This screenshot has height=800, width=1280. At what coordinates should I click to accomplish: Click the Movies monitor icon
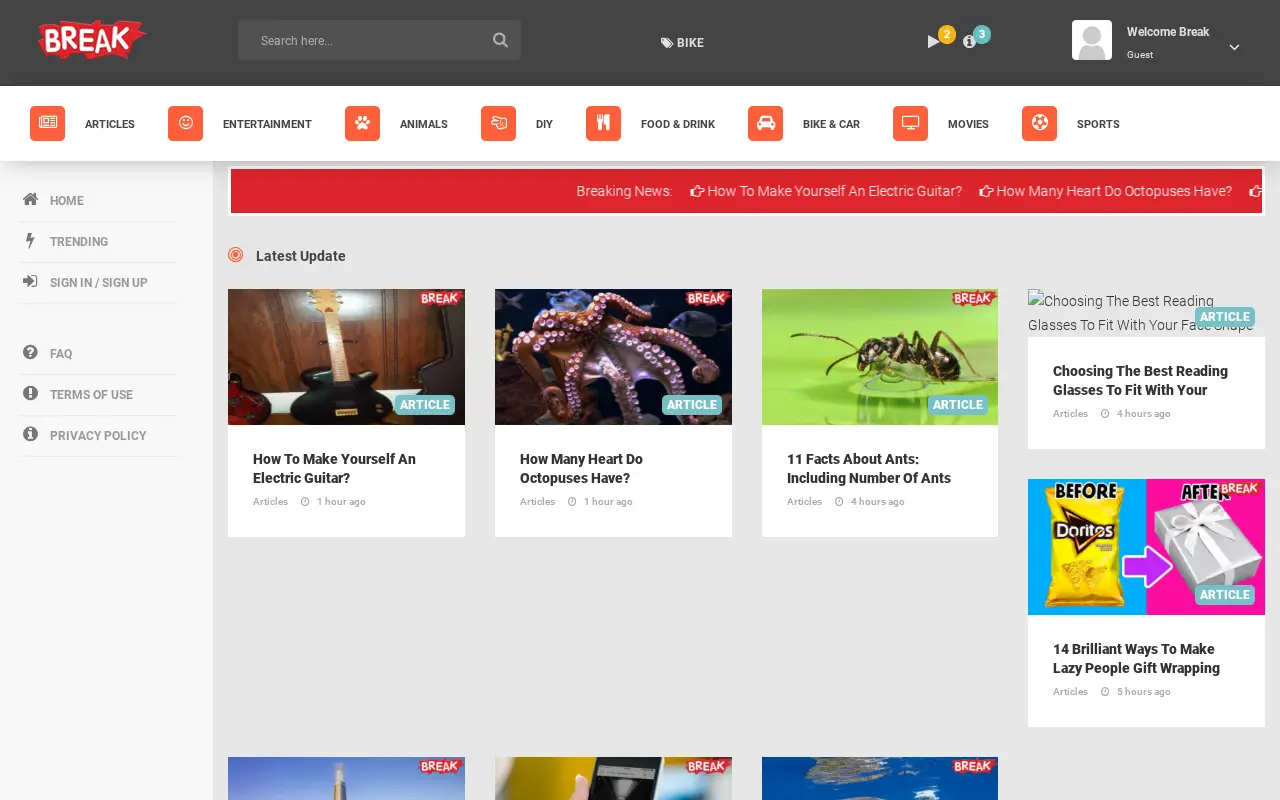click(x=910, y=124)
